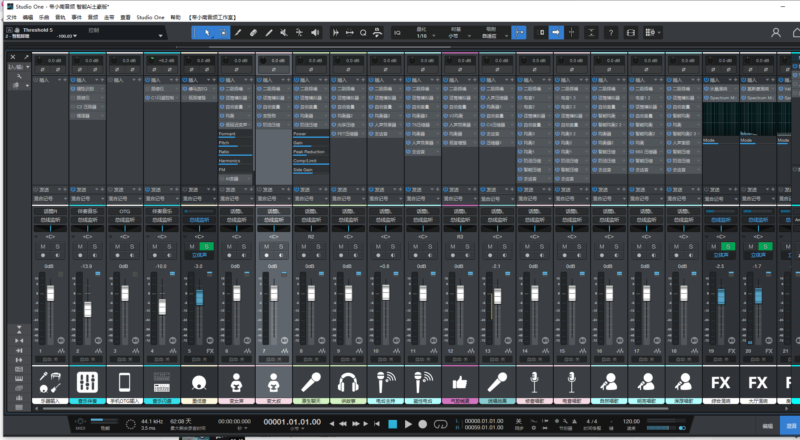Toggle the blue switch beside tempo meter
This screenshot has height=440, width=800.
[682, 428]
